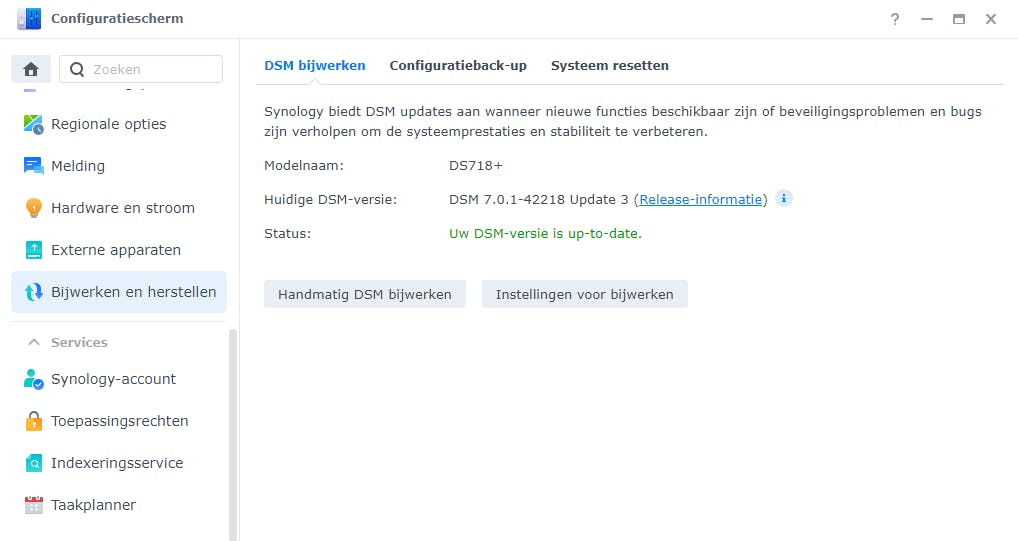Click the sidebar vertical scrollbar
This screenshot has height=541, width=1018.
[233, 430]
